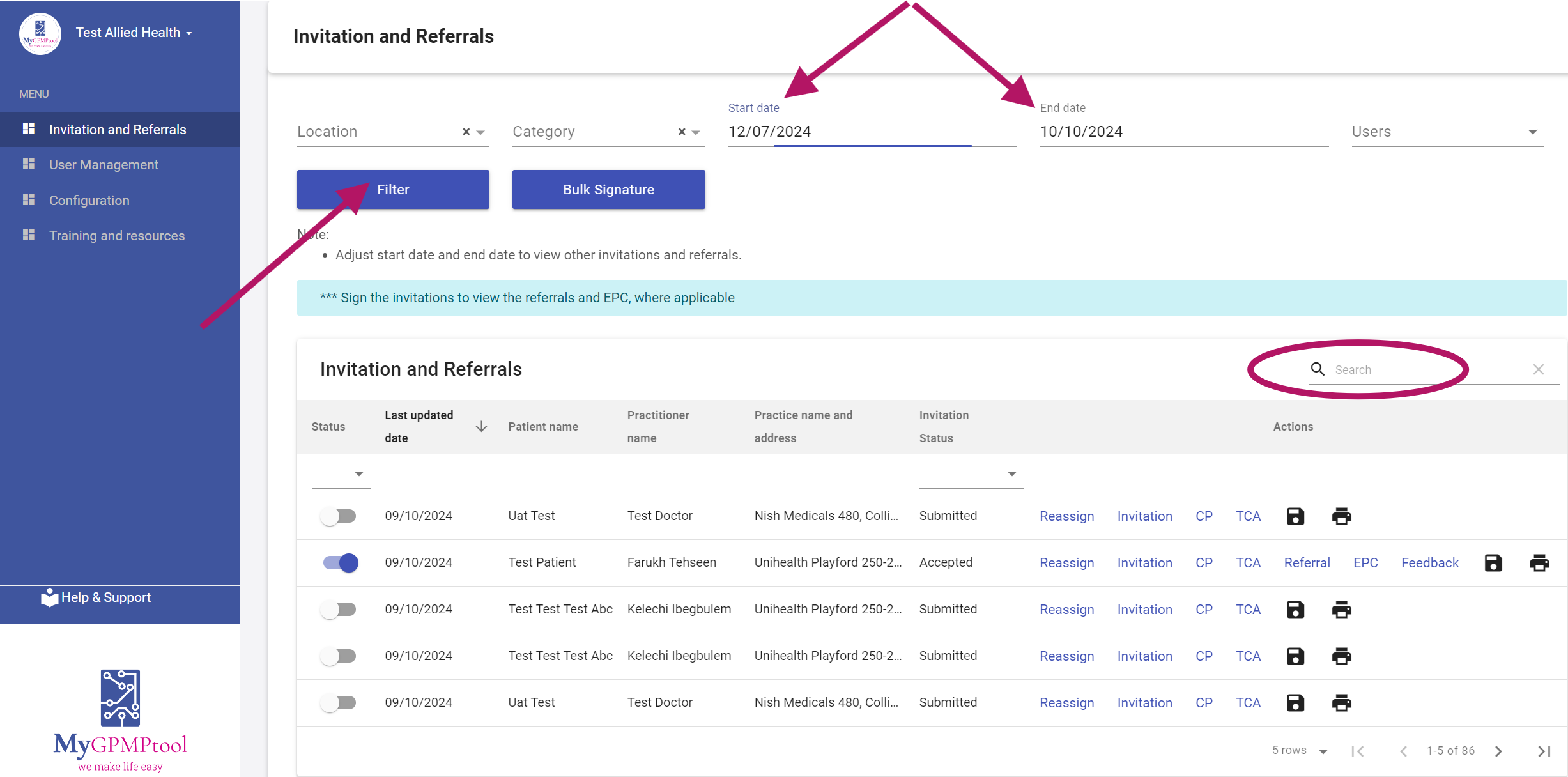Image resolution: width=1568 pixels, height=777 pixels.
Task: Click the Training and resources grid icon
Action: [x=29, y=235]
